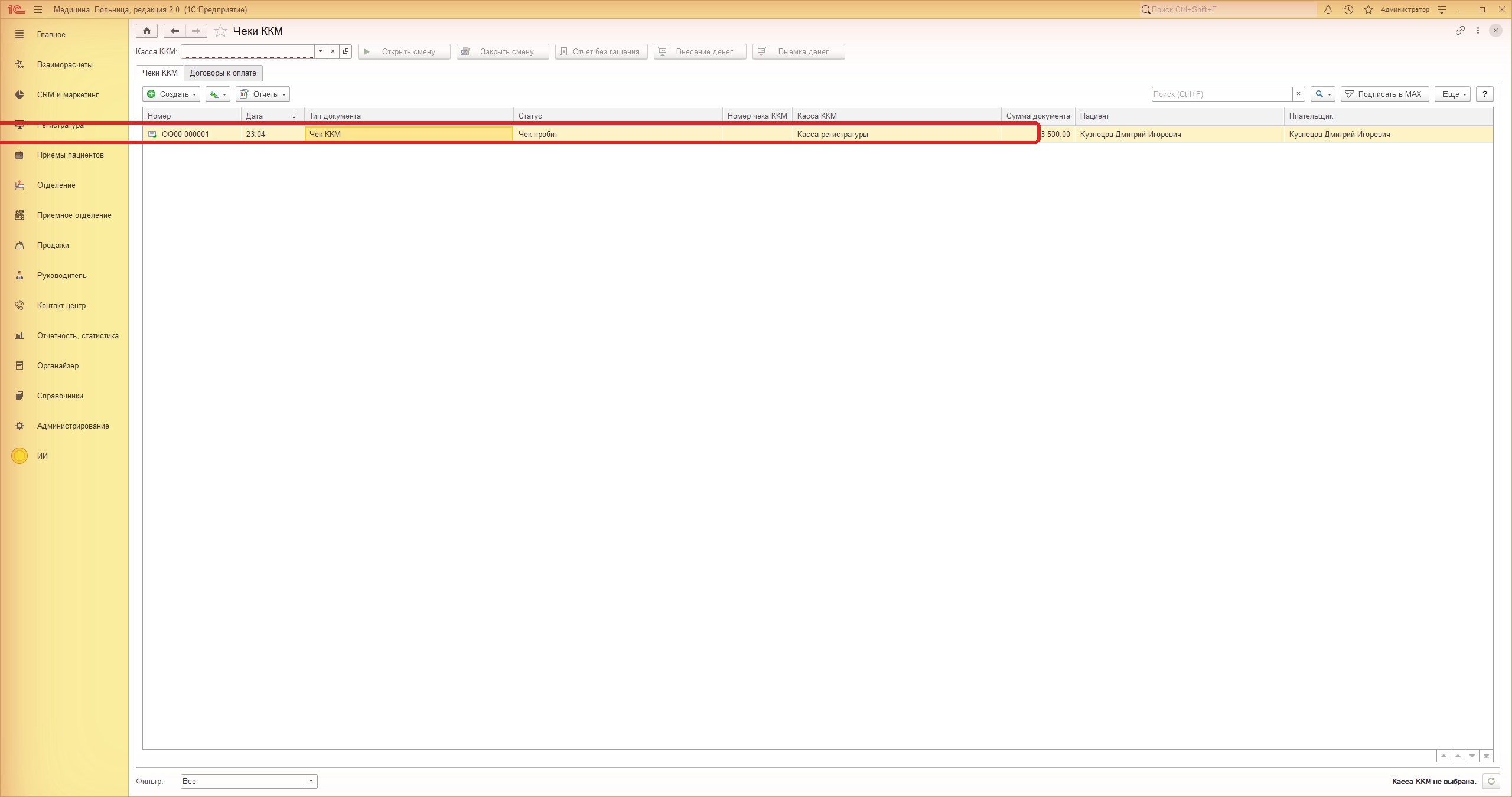Expand the create-based-on dropdown button
The width and height of the screenshot is (1512, 797).
click(x=218, y=94)
